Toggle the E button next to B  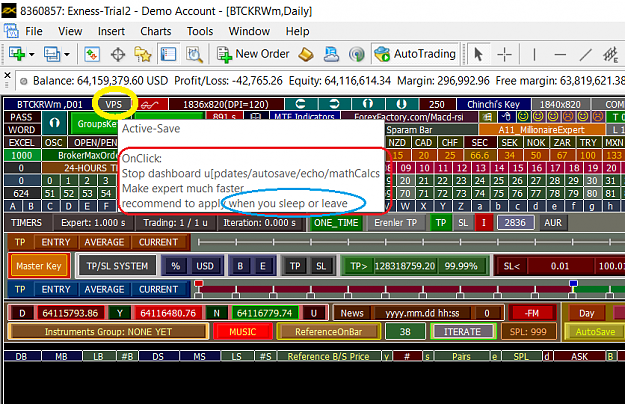click(263, 266)
